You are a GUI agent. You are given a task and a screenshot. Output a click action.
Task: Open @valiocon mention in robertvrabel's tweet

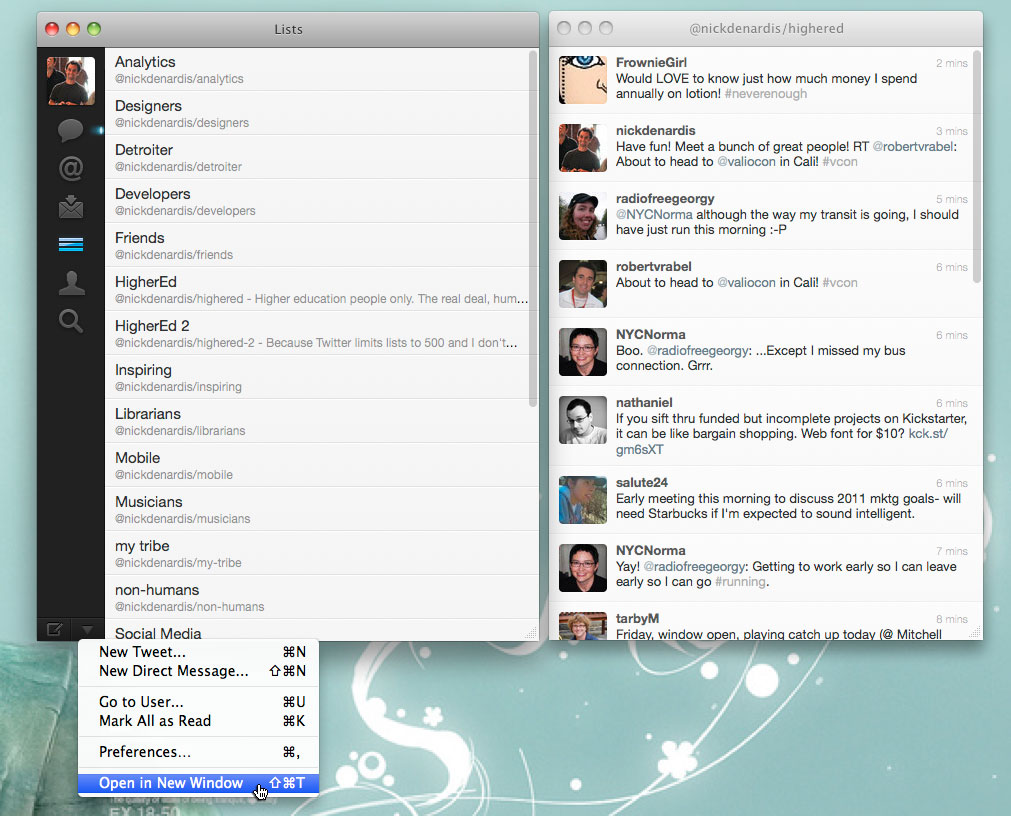pyautogui.click(x=747, y=283)
